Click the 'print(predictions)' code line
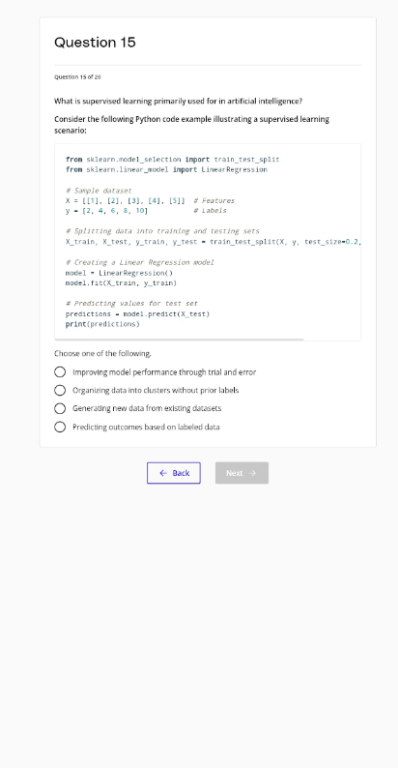This screenshot has height=768, width=398. pyautogui.click(x=102, y=324)
